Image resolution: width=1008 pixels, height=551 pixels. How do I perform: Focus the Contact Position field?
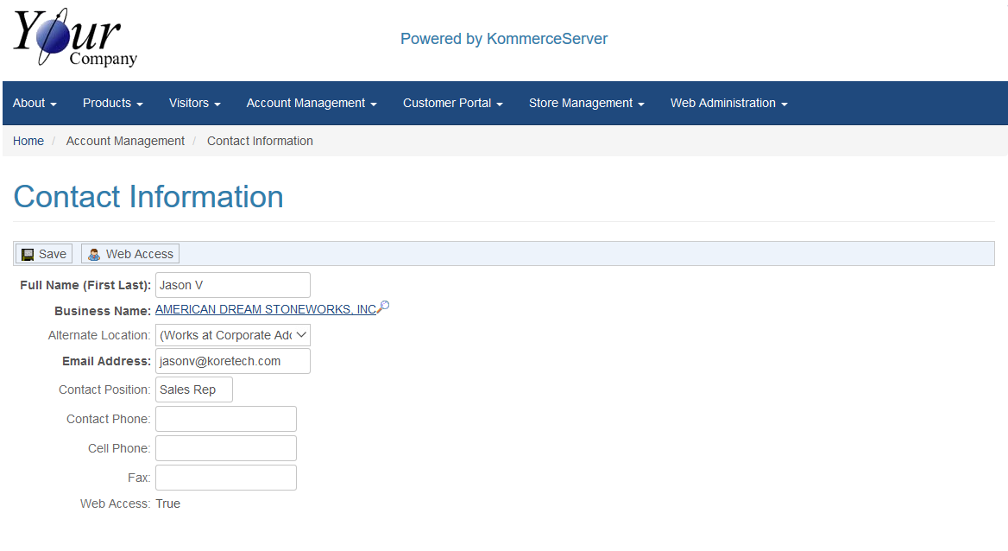click(x=194, y=390)
